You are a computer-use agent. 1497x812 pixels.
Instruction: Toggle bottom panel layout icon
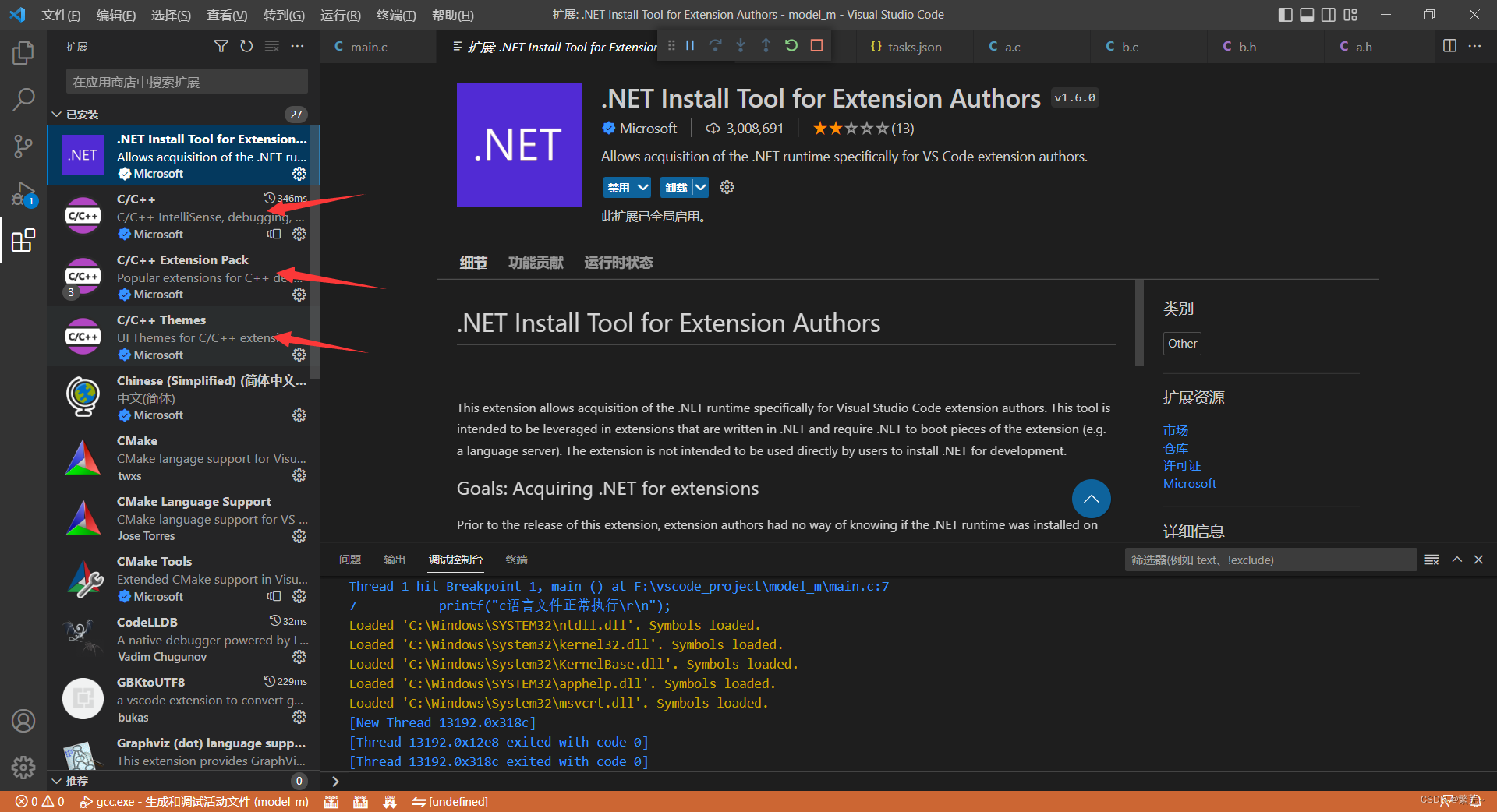pos(1308,15)
